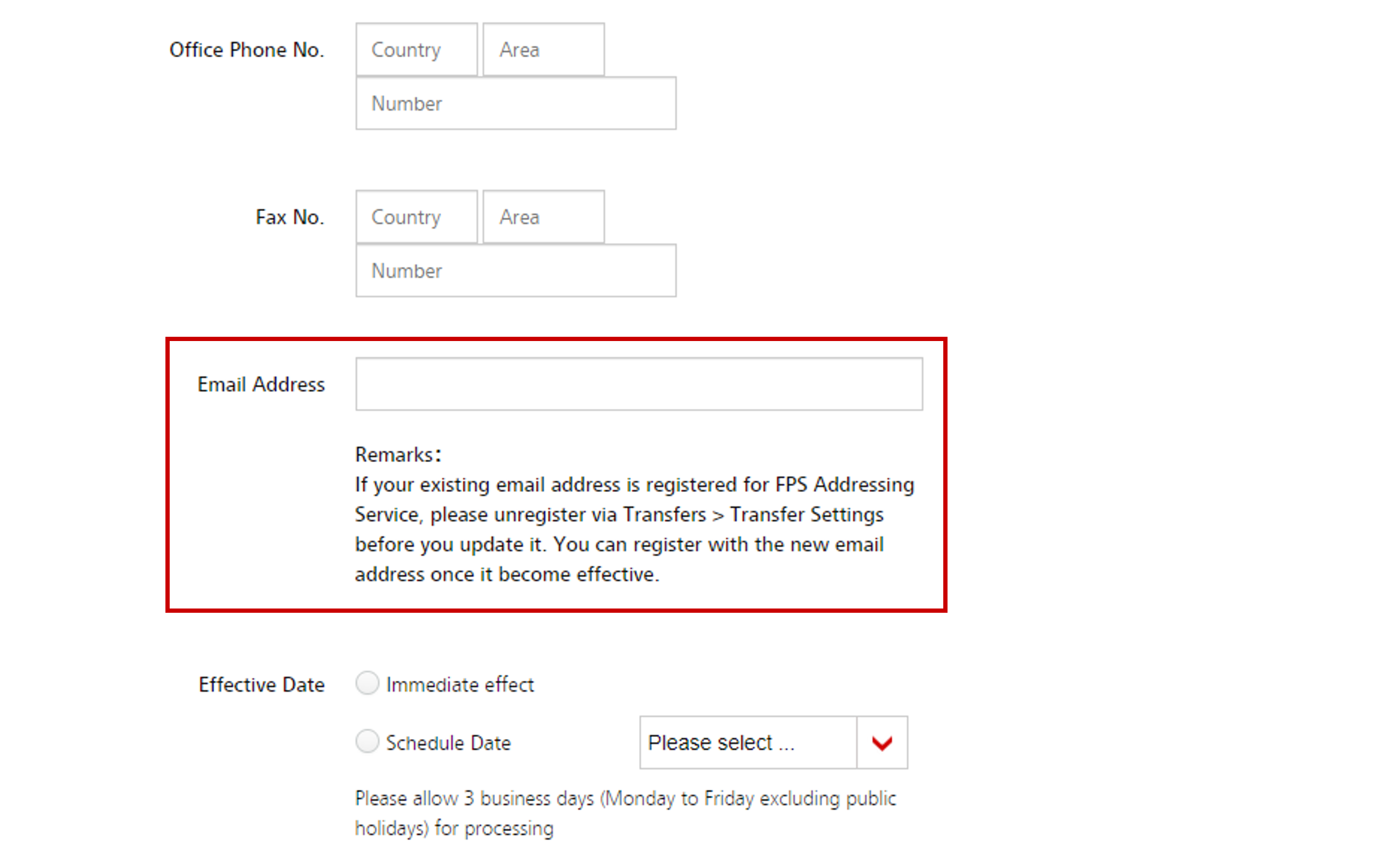Click the Email Address label
The width and height of the screenshot is (1400, 862).
pos(261,384)
